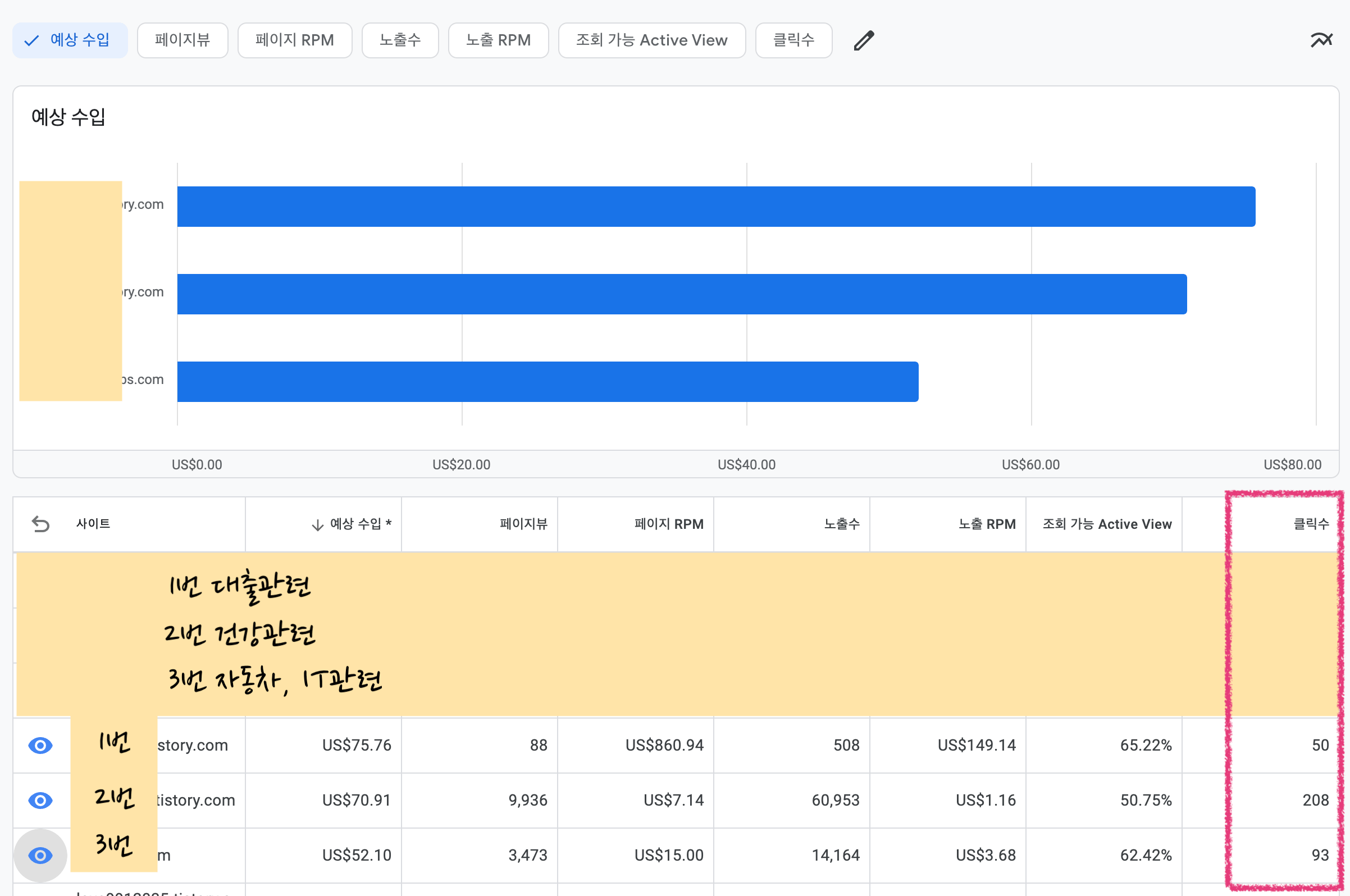
Task: Deselect the checked 예상 수입 chip
Action: [x=70, y=40]
